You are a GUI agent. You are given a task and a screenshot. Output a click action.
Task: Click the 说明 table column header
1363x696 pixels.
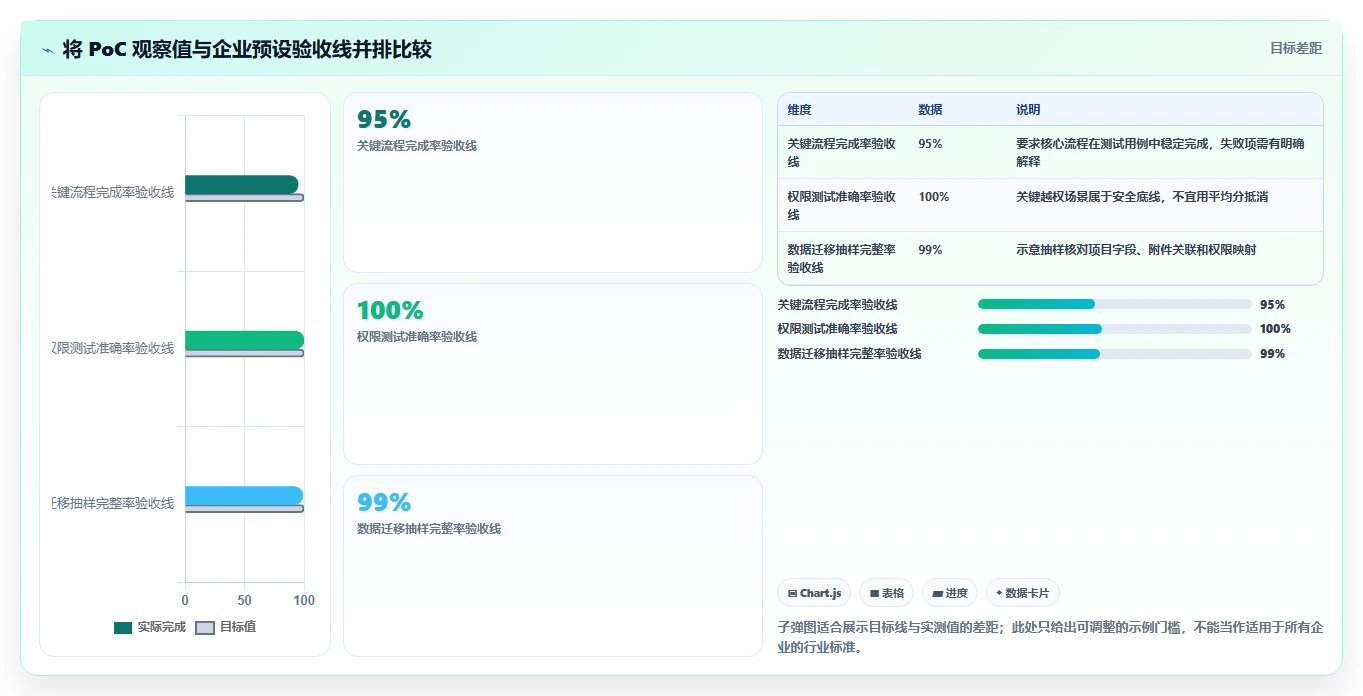pyautogui.click(x=1028, y=109)
